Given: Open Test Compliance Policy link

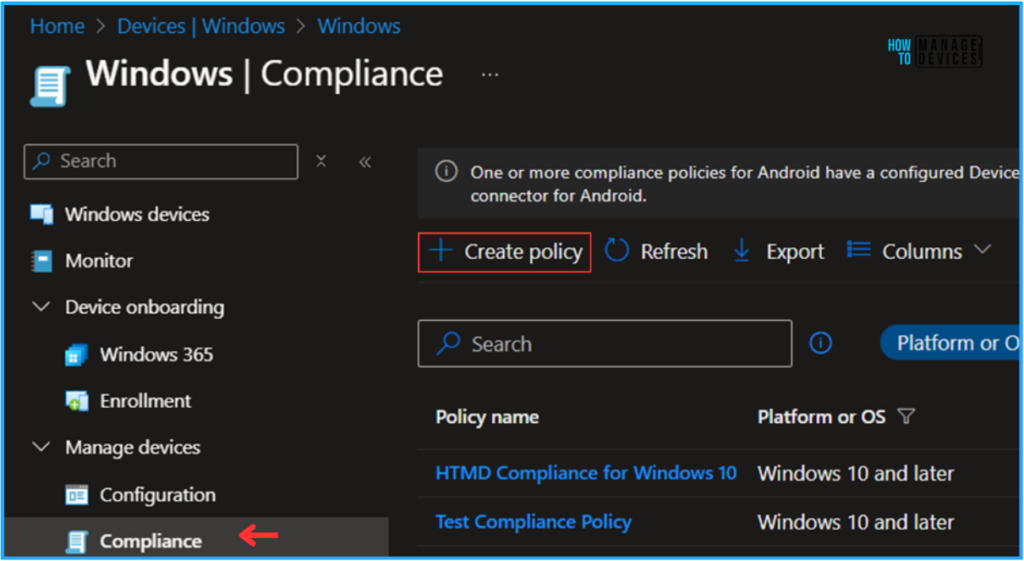Looking at the screenshot, I should [x=534, y=522].
